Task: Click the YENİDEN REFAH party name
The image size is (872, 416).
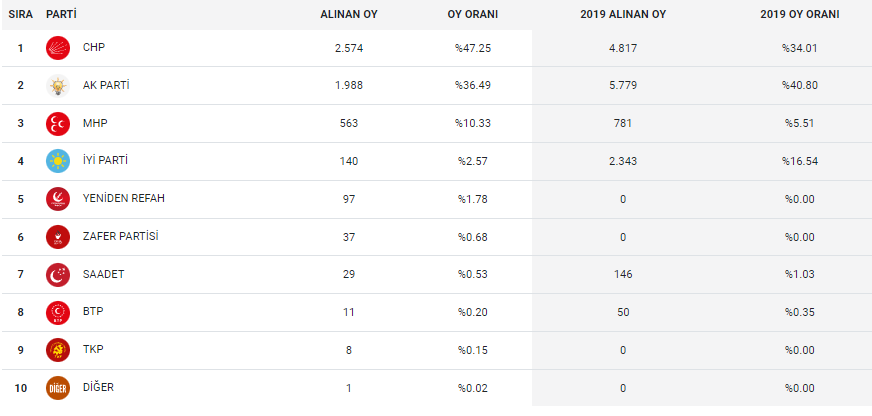Action: click(123, 198)
